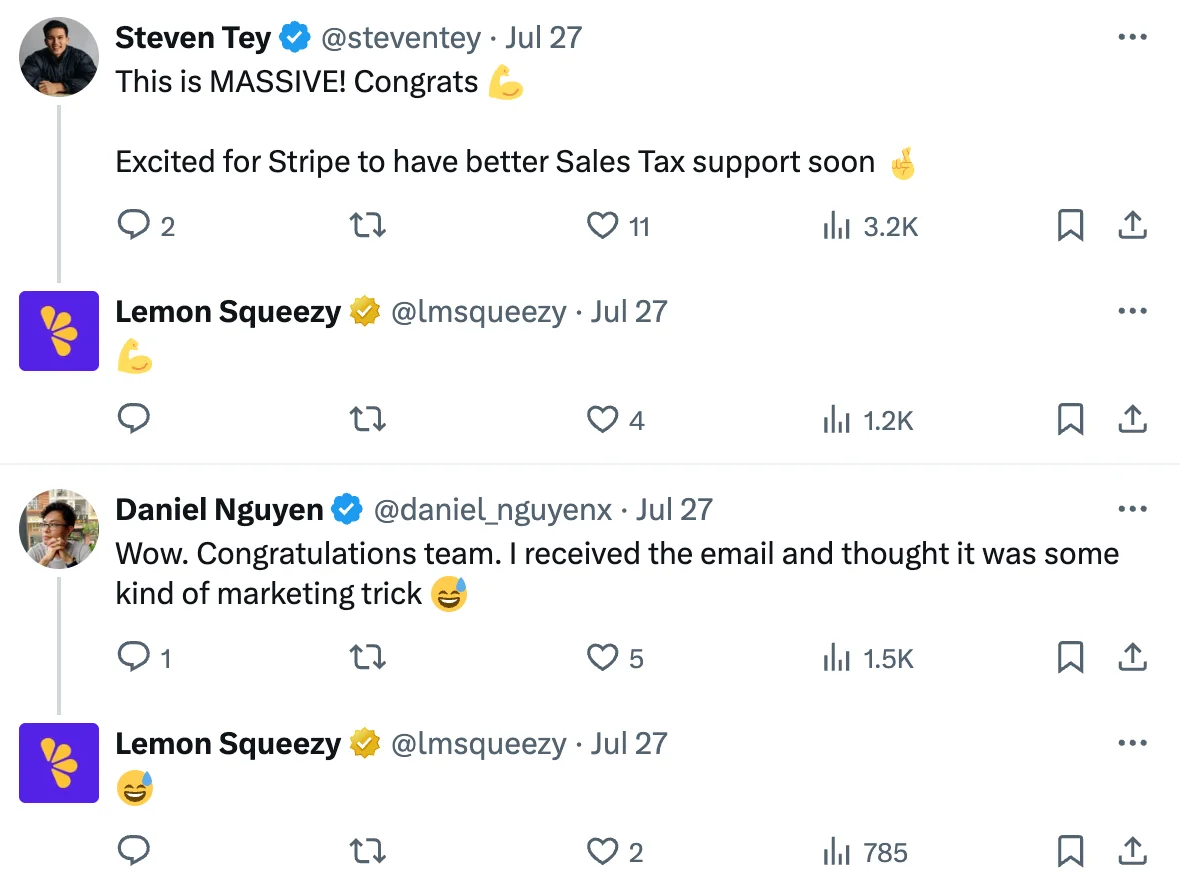Image resolution: width=1180 pixels, height=886 pixels.
Task: Open more options on Lemon Squeezy's first reply
Action: tap(1133, 311)
